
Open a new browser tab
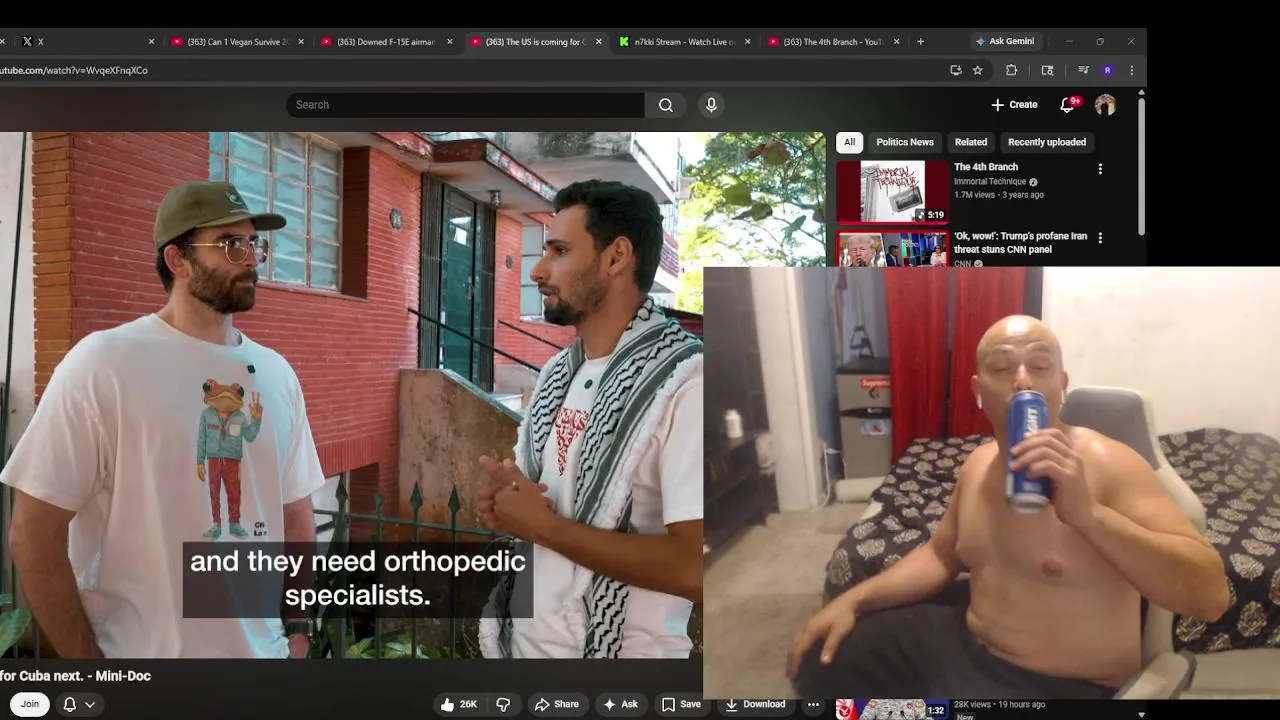click(920, 41)
